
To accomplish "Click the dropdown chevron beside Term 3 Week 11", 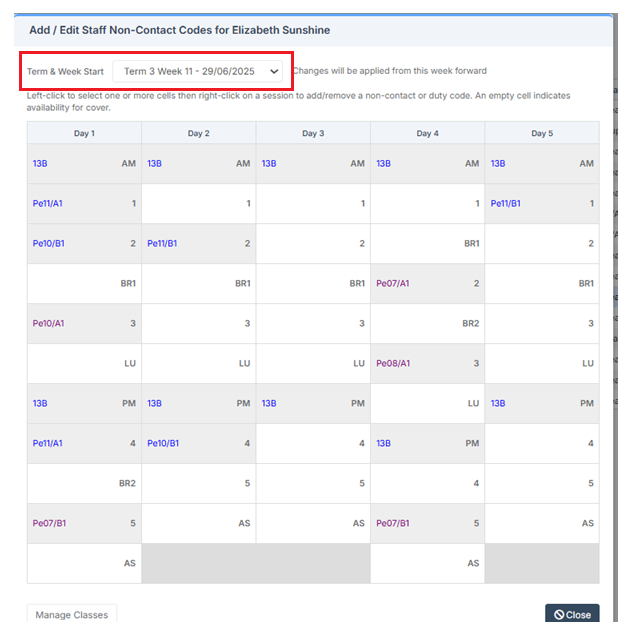I will click(274, 71).
